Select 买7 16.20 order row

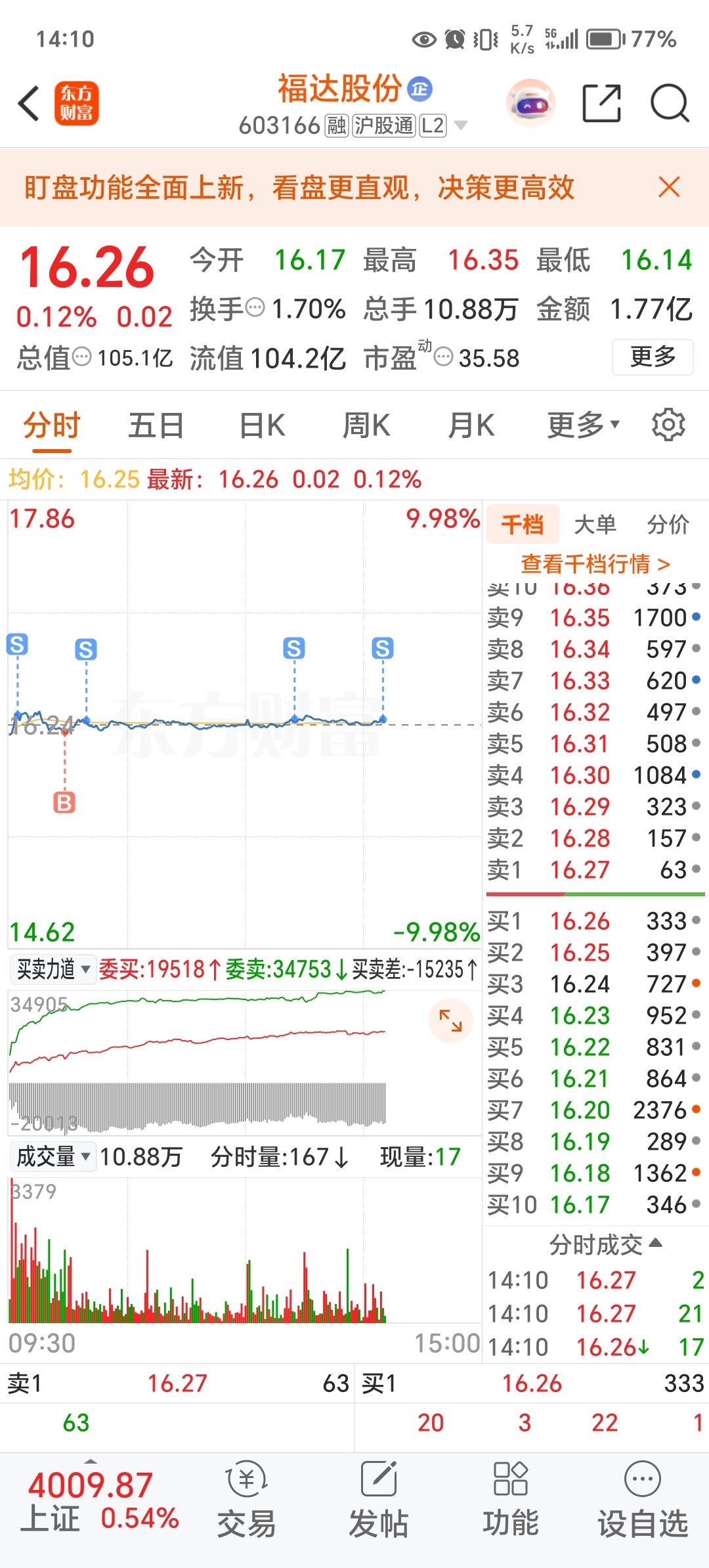[594, 1110]
